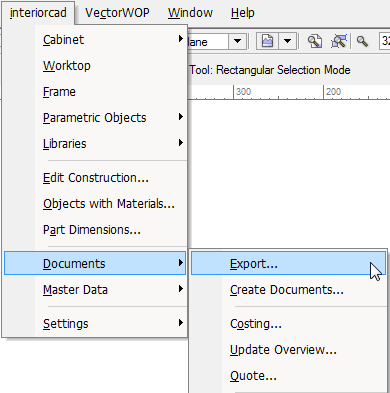Expand the Libraries submenu
The image size is (390, 393).
95,144
